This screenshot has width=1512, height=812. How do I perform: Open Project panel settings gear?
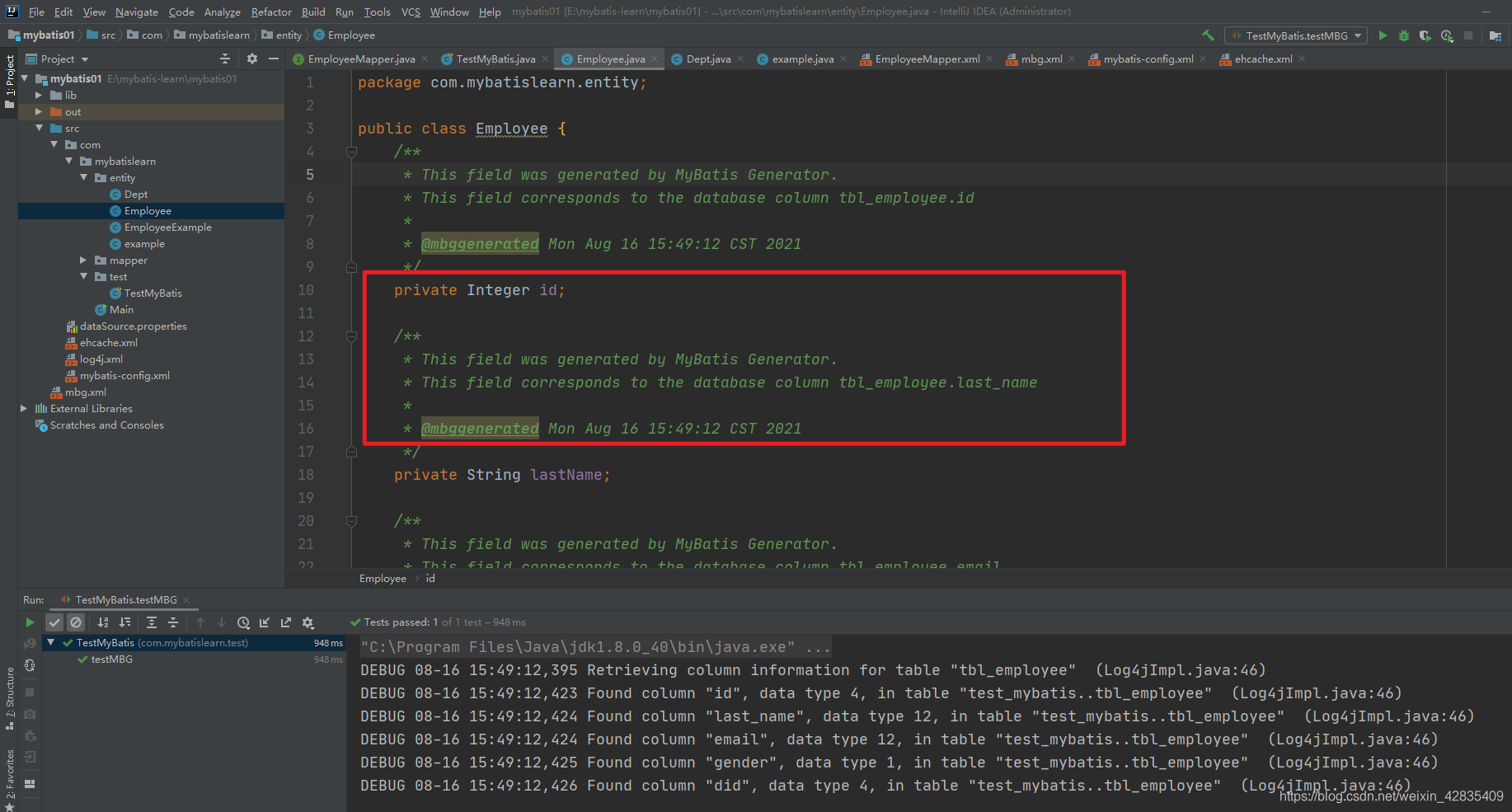(252, 59)
